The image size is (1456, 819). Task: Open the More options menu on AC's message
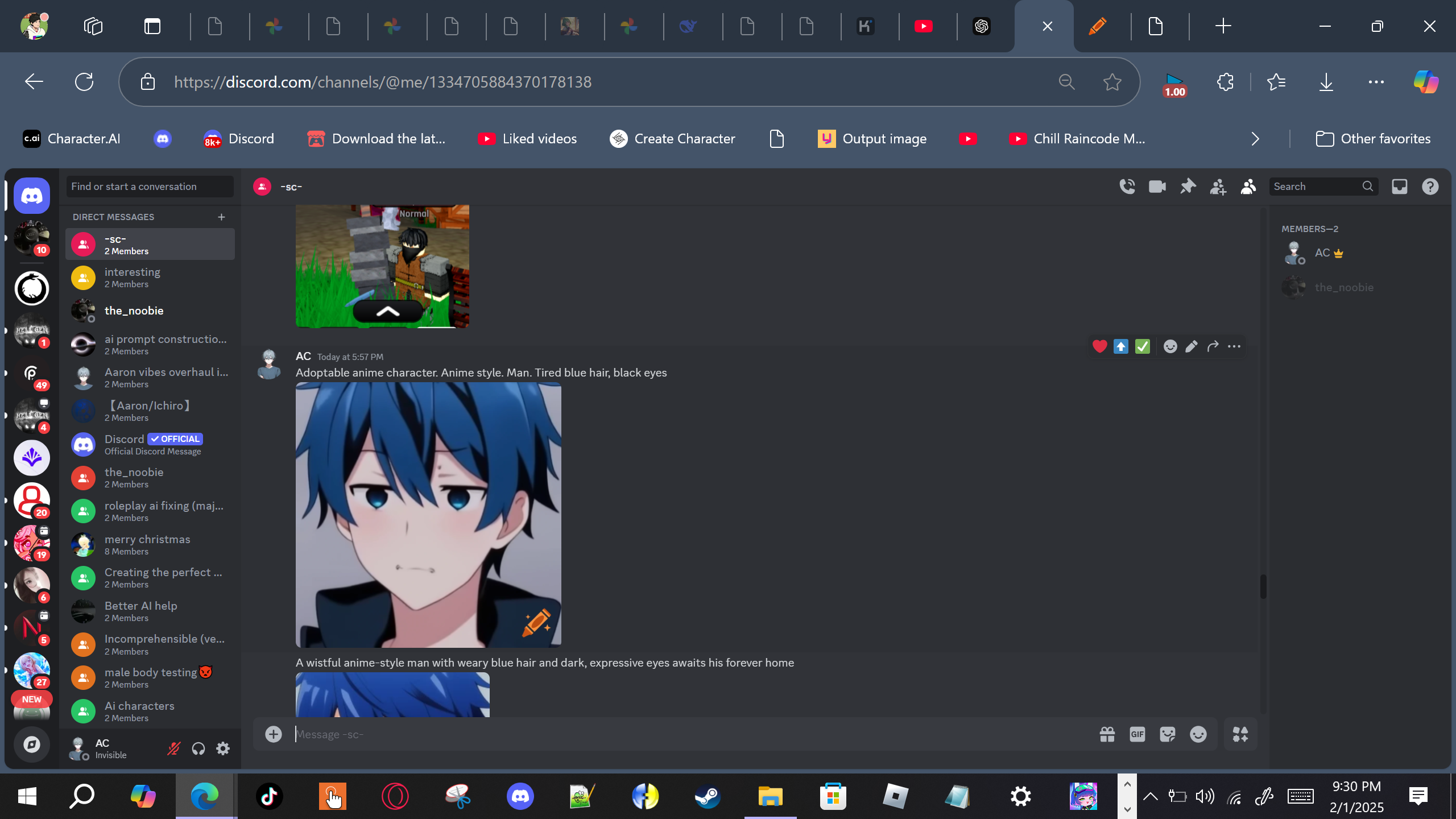(x=1234, y=346)
